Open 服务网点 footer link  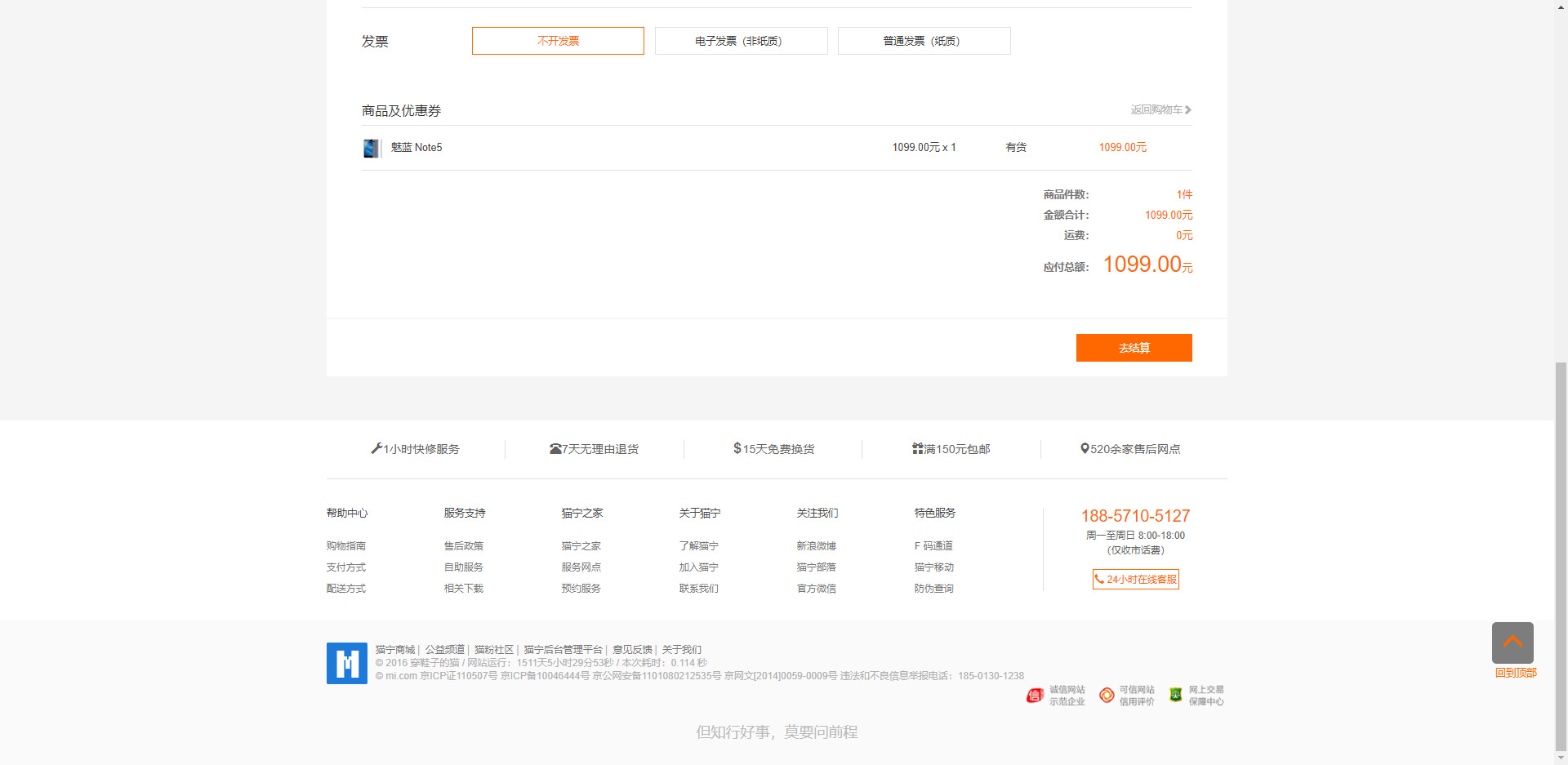[581, 567]
